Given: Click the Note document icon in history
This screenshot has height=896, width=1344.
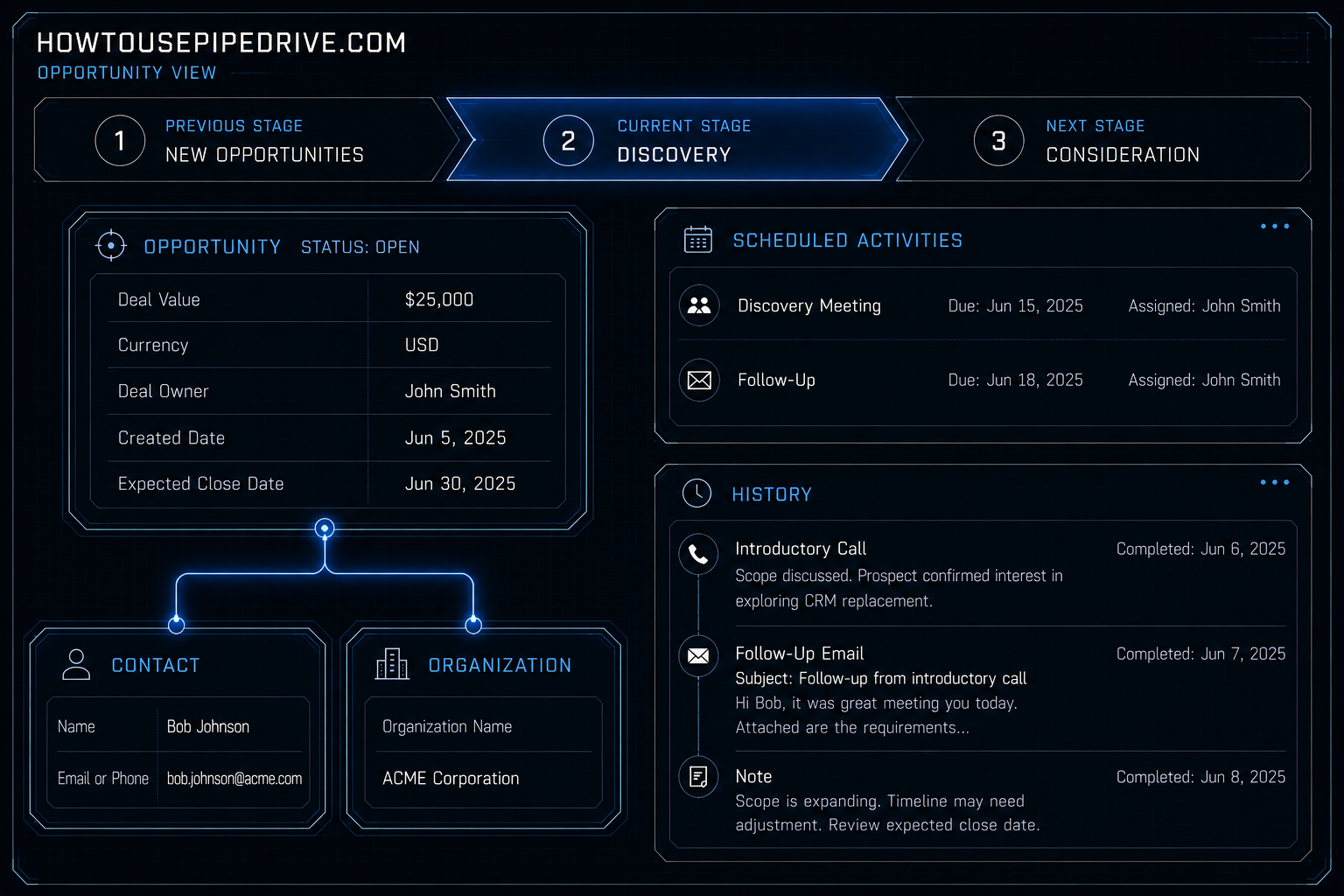Looking at the screenshot, I should pos(698,776).
